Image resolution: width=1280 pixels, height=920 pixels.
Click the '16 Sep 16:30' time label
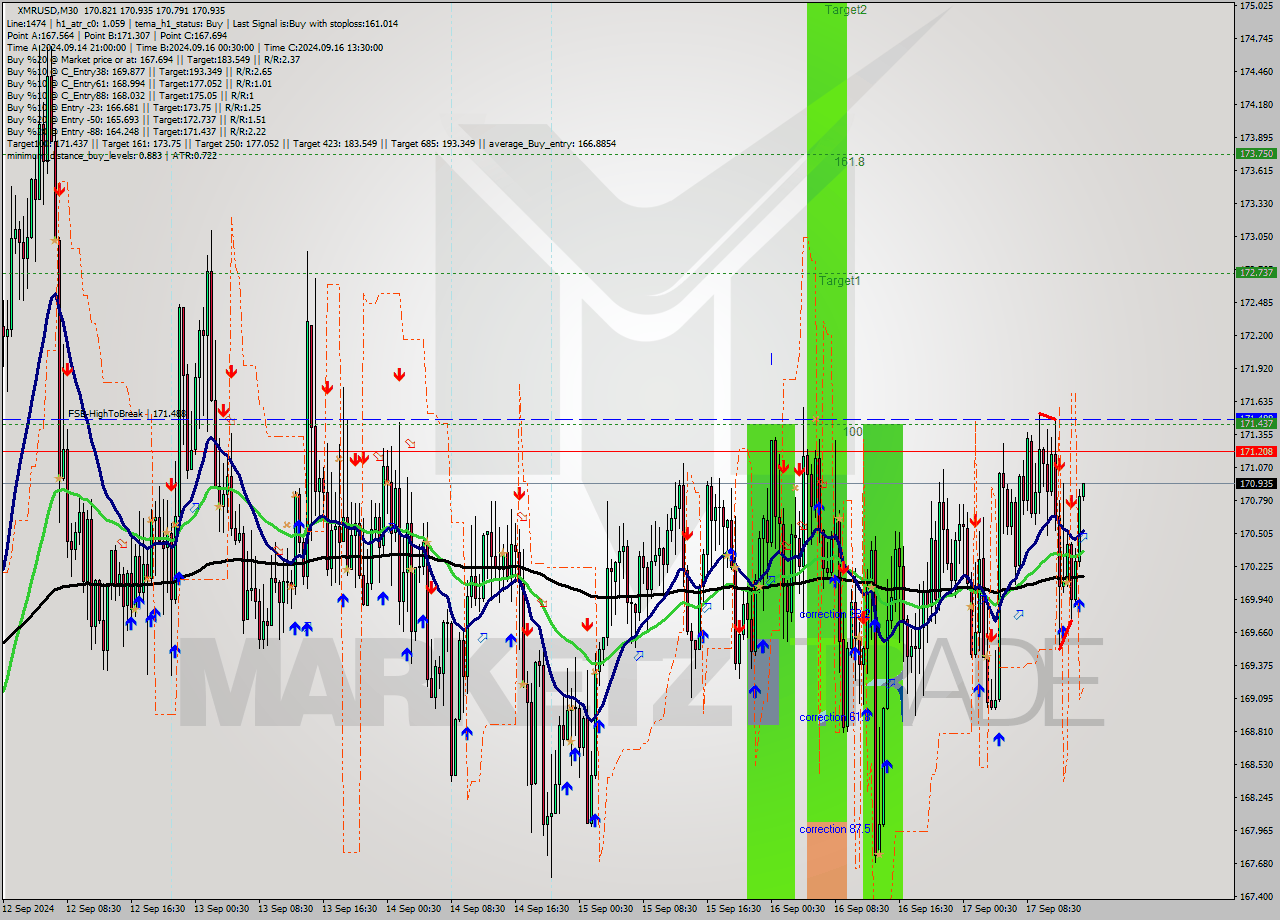tap(926, 909)
